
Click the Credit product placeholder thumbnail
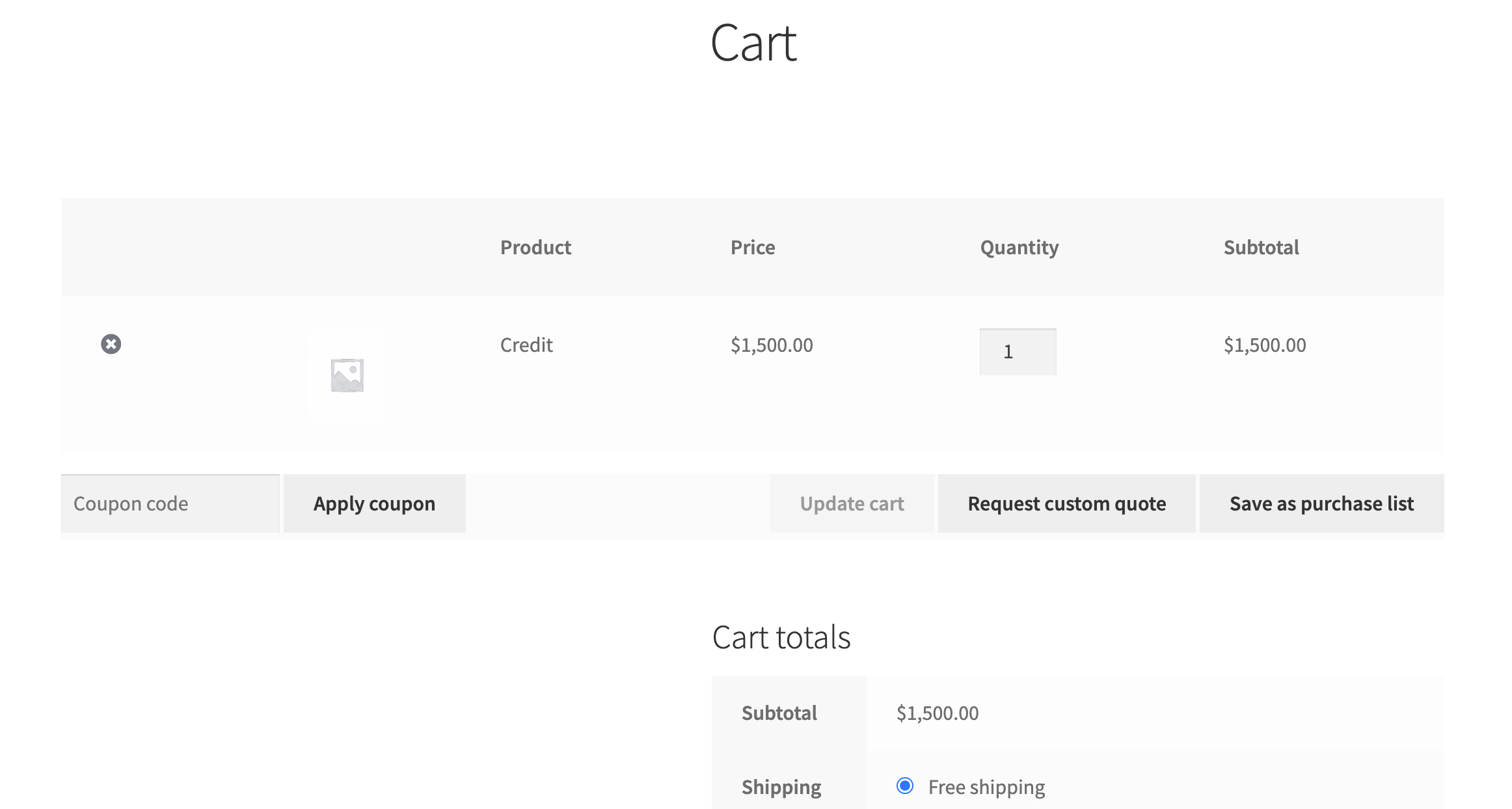(347, 375)
